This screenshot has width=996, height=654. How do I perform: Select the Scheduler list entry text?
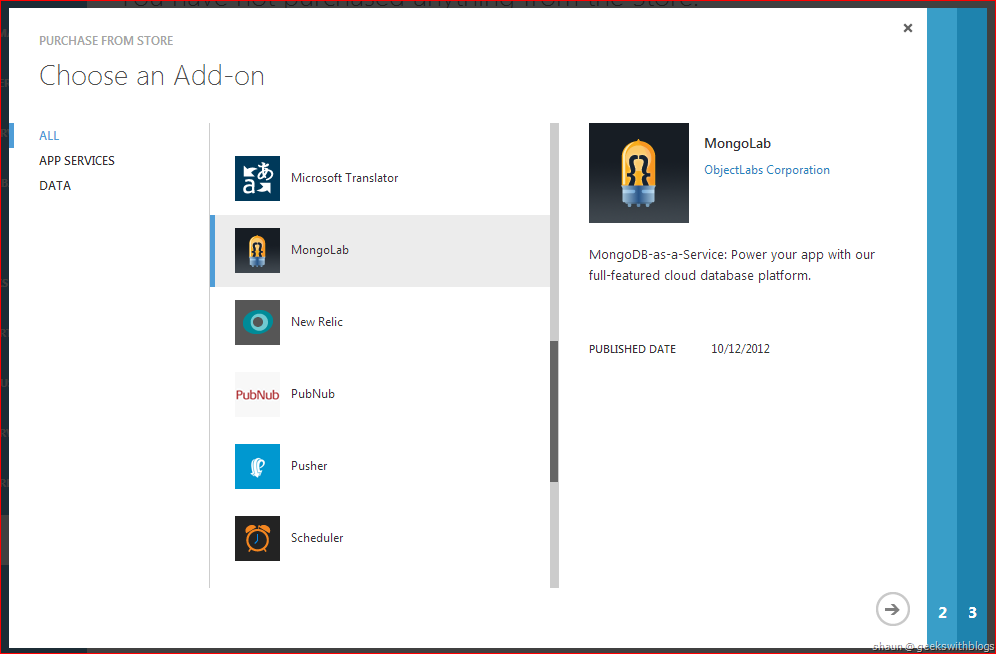tap(317, 538)
